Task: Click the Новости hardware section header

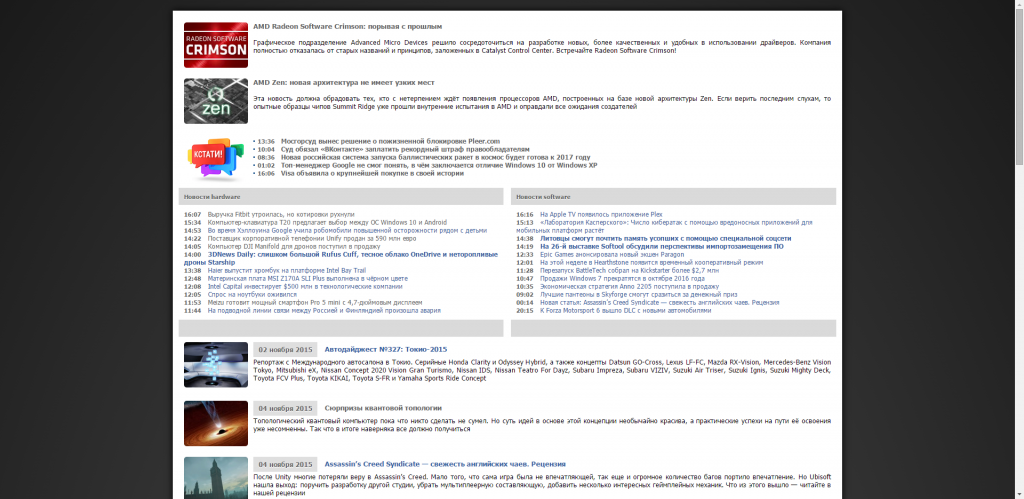Action: pos(341,197)
